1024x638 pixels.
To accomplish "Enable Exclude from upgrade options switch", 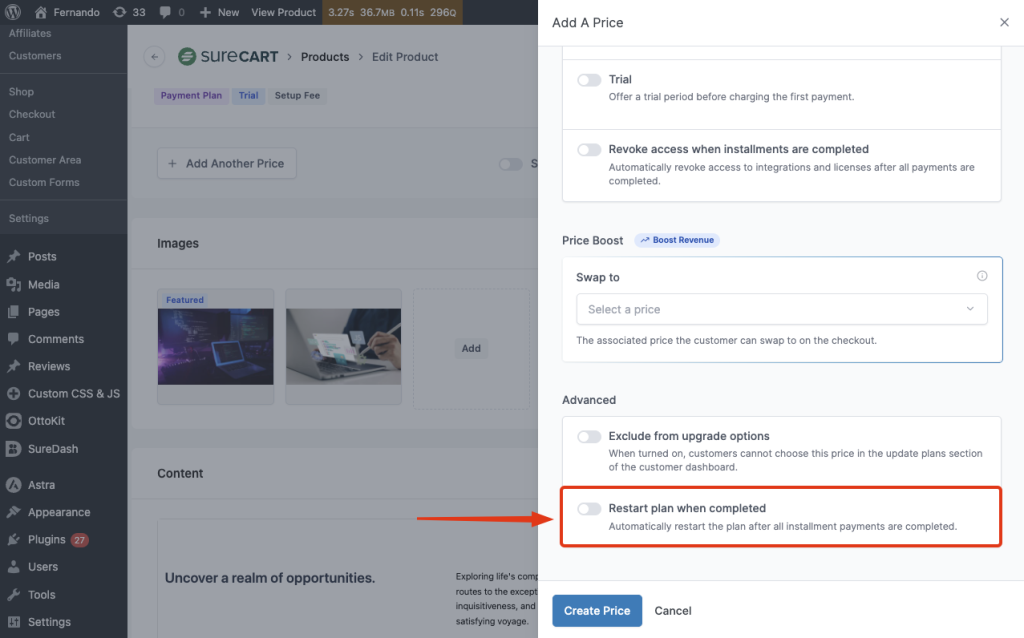I will [x=589, y=437].
